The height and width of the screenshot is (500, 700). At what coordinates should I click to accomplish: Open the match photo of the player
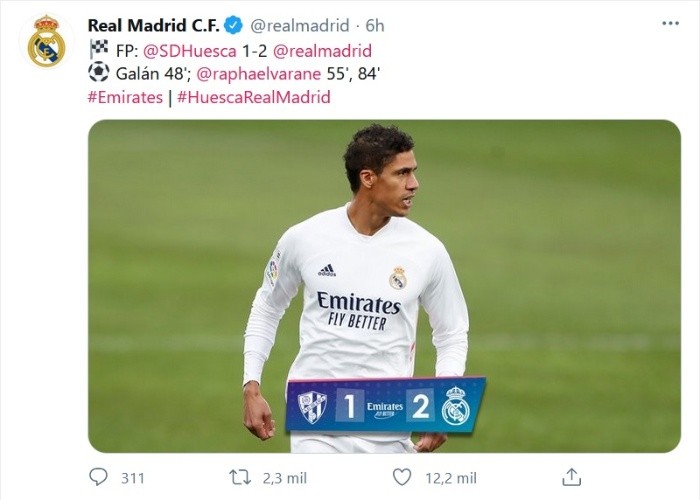click(x=384, y=286)
